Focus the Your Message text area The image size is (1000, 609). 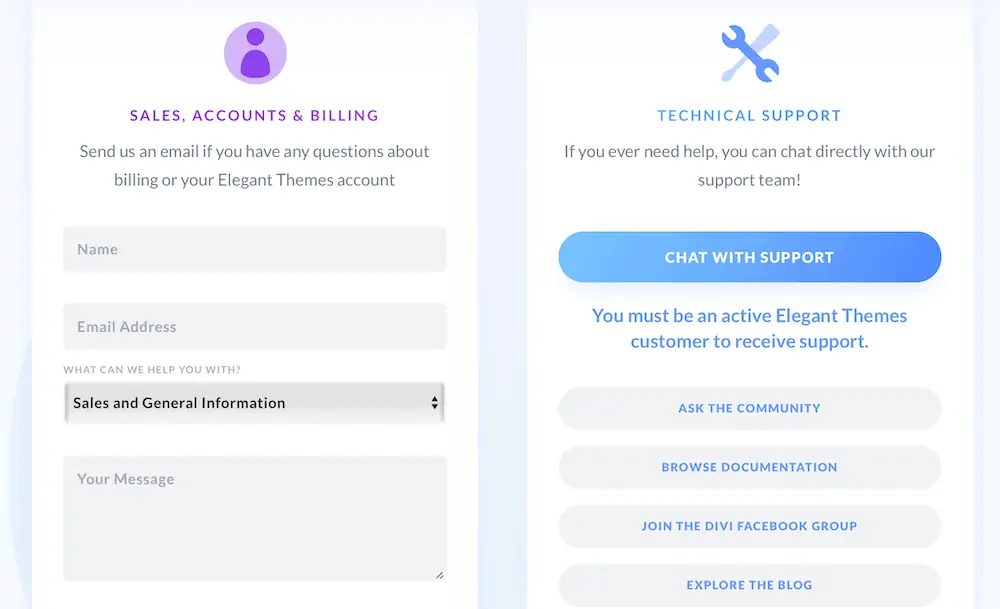pyautogui.click(x=255, y=518)
